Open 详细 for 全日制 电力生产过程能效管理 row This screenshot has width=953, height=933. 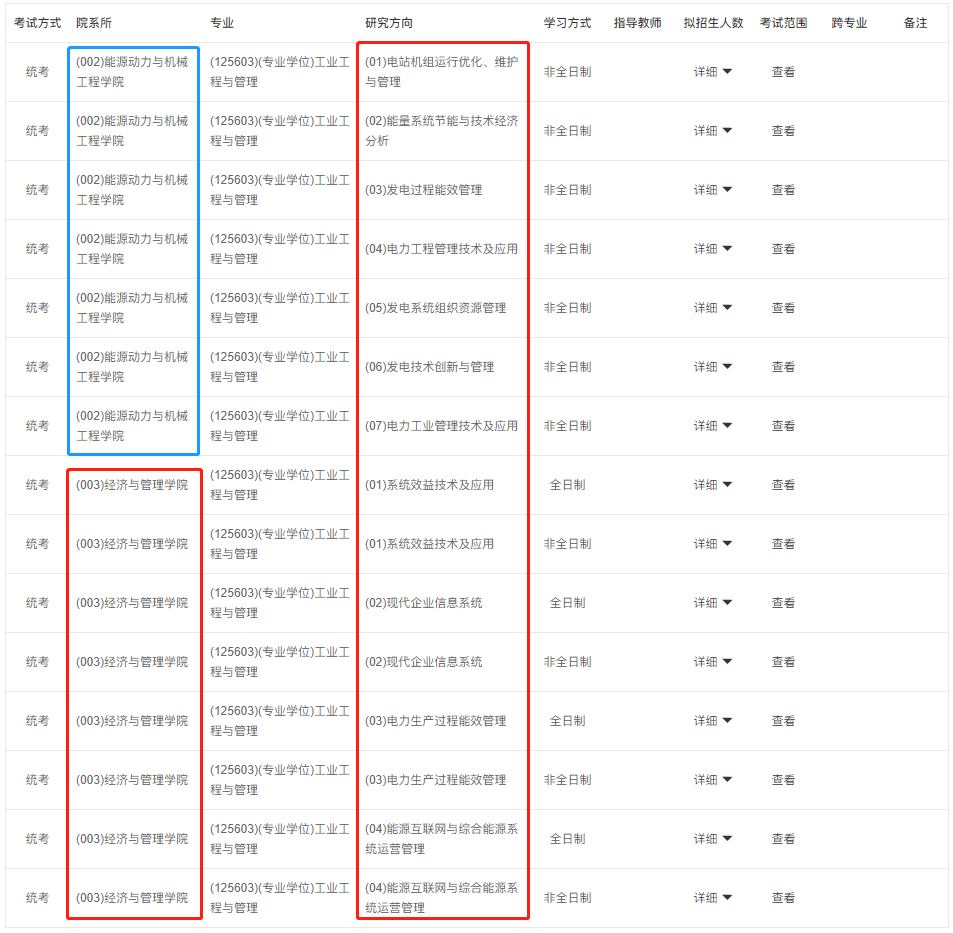(x=713, y=721)
